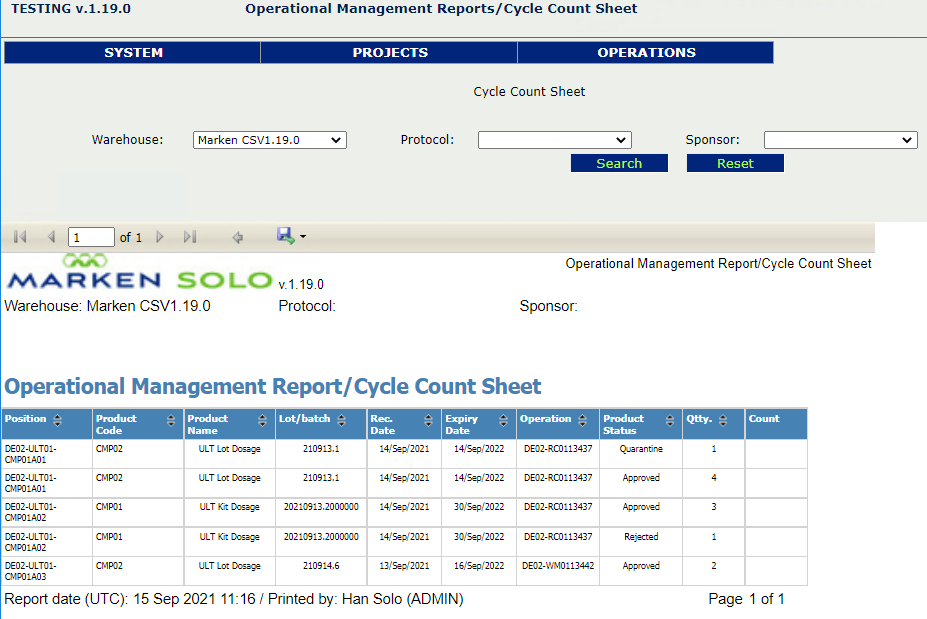This screenshot has height=619, width=927.
Task: Sort table by Product Code column
Action: (171, 420)
